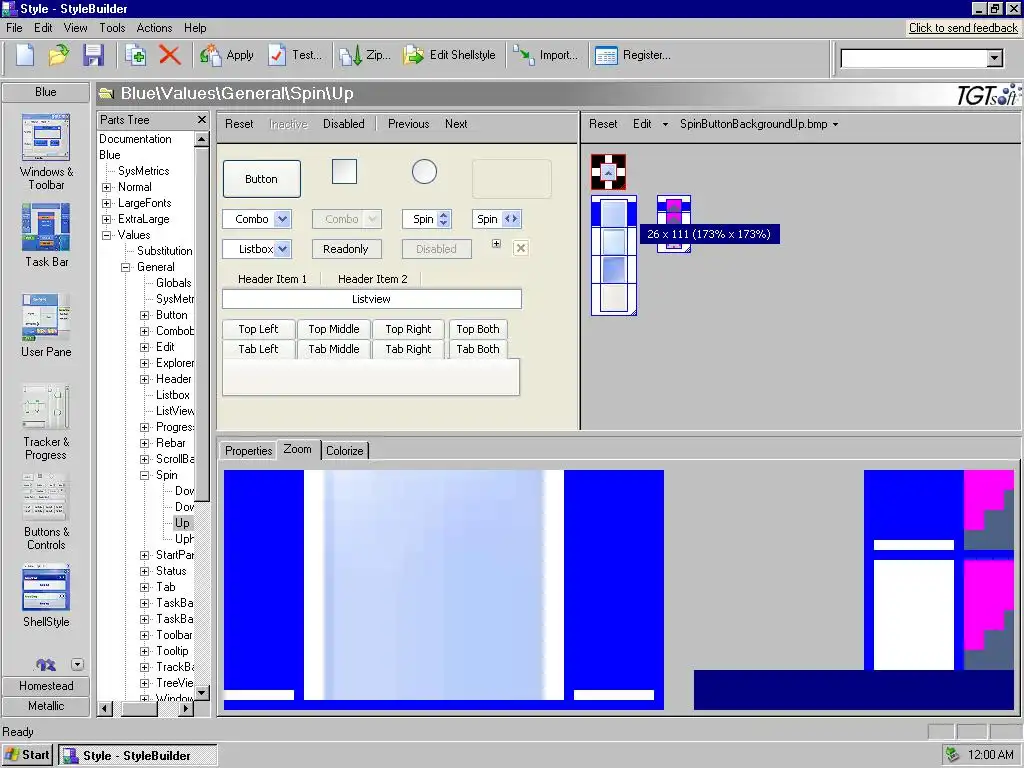Click the small plus expand preview icon

coord(496,244)
